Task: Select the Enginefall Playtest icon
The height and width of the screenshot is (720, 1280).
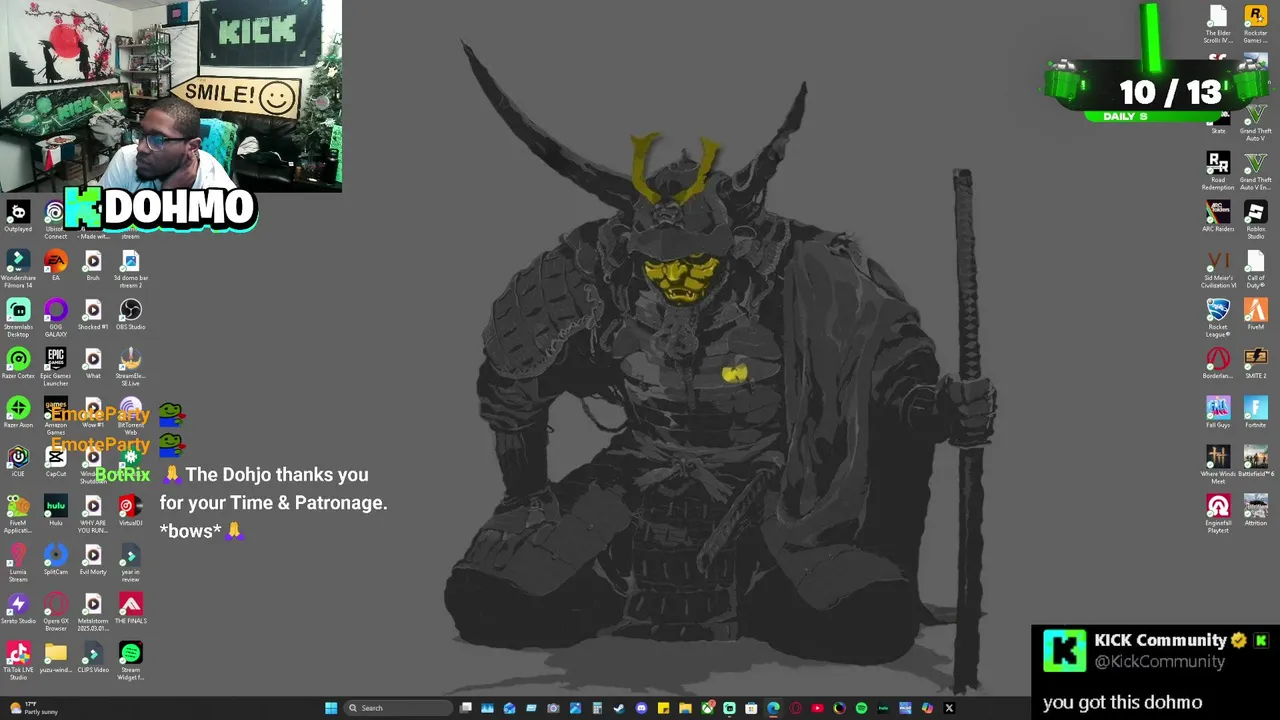Action: pyautogui.click(x=1218, y=514)
